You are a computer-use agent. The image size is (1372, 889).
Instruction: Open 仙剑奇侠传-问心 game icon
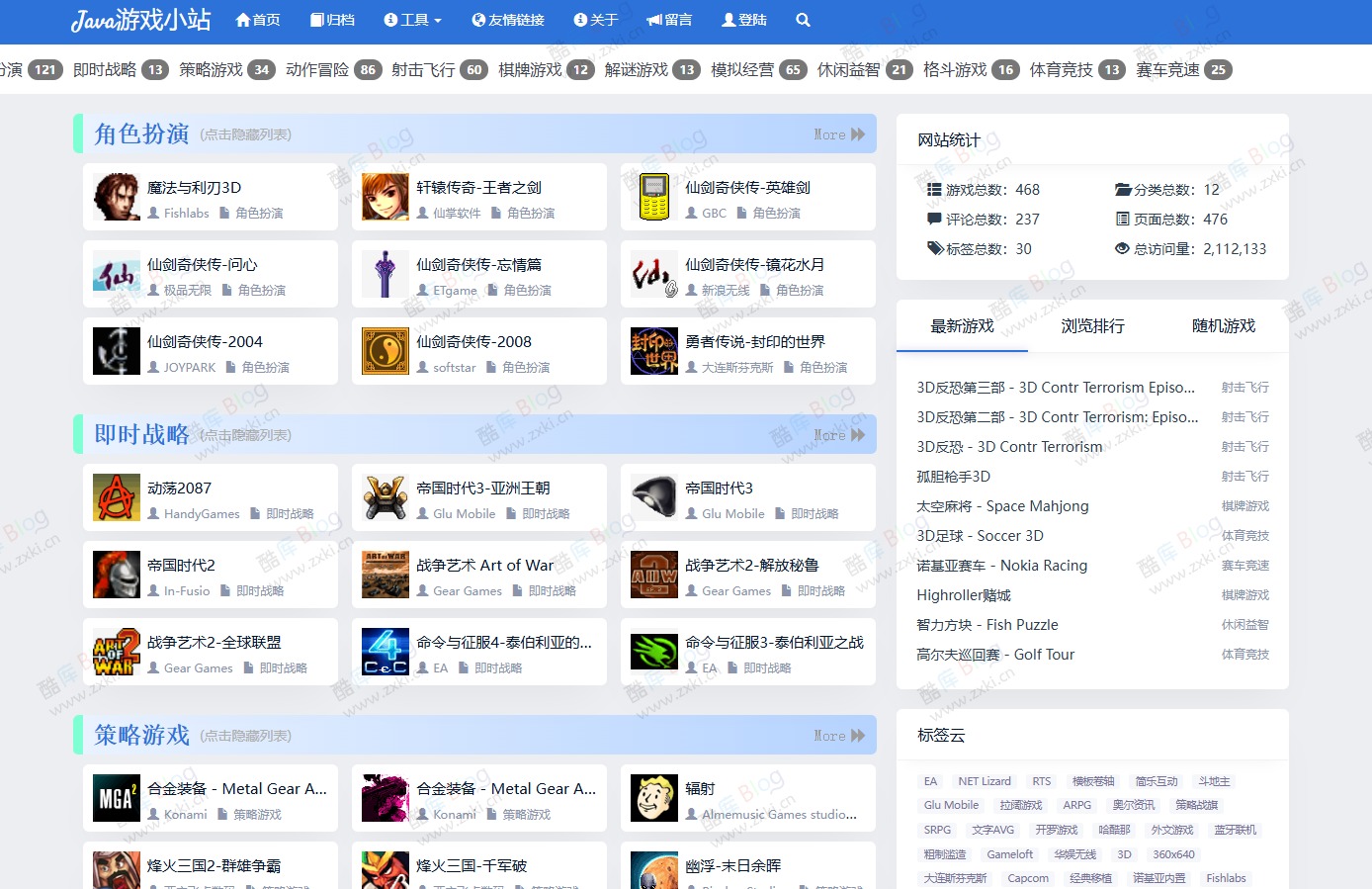pyautogui.click(x=117, y=274)
